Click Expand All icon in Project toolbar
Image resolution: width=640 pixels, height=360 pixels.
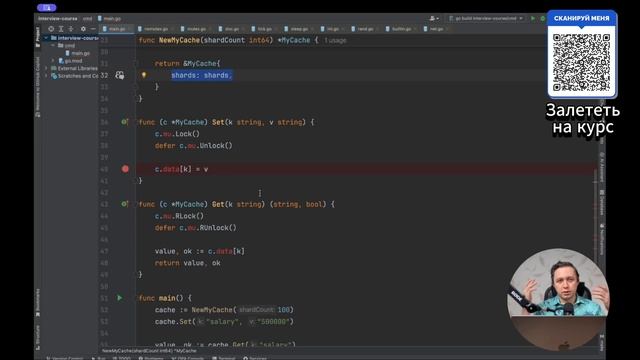tap(61, 29)
